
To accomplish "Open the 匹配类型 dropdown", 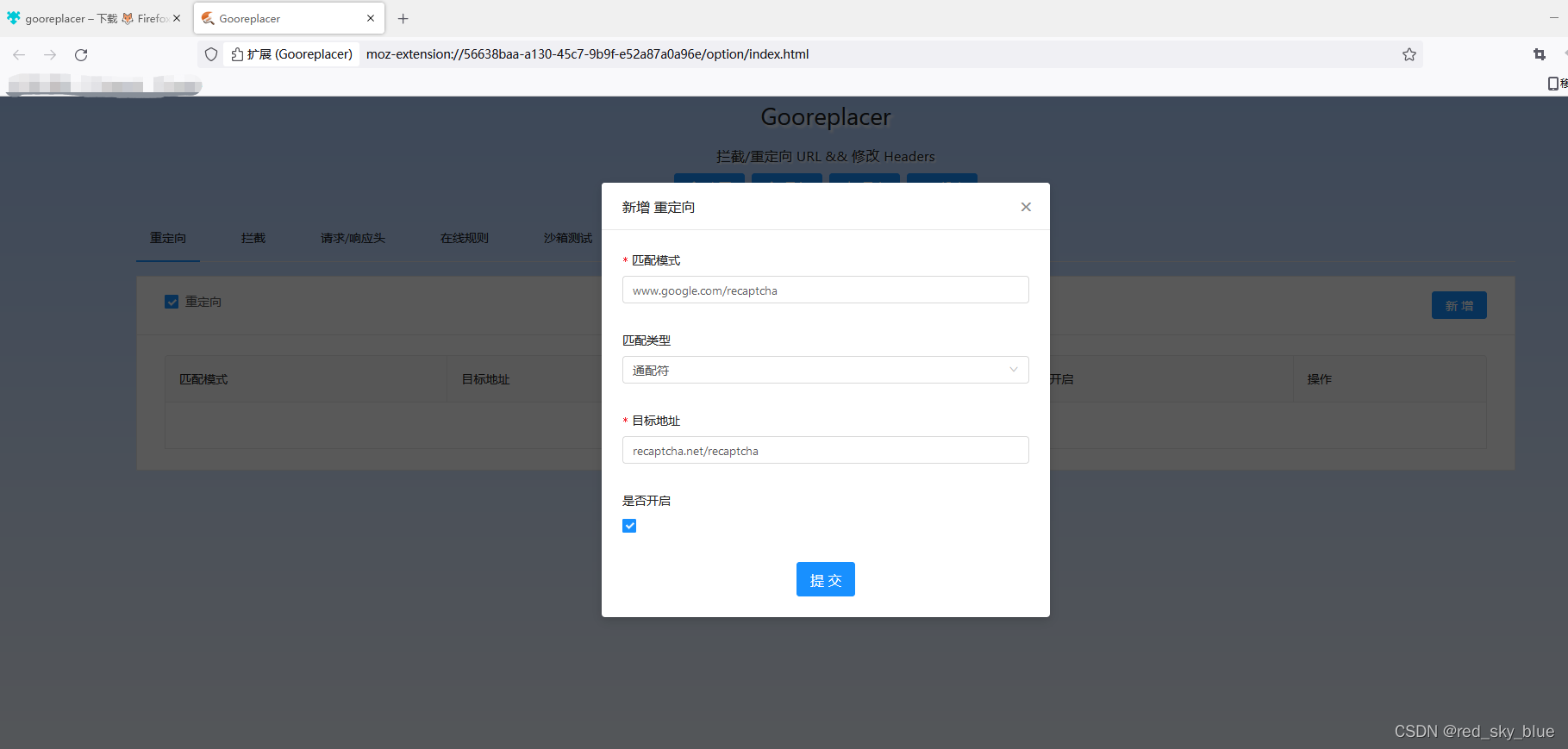I will click(x=825, y=370).
